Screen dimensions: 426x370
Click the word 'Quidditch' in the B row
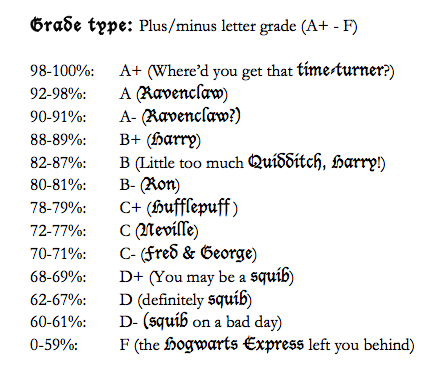point(284,162)
